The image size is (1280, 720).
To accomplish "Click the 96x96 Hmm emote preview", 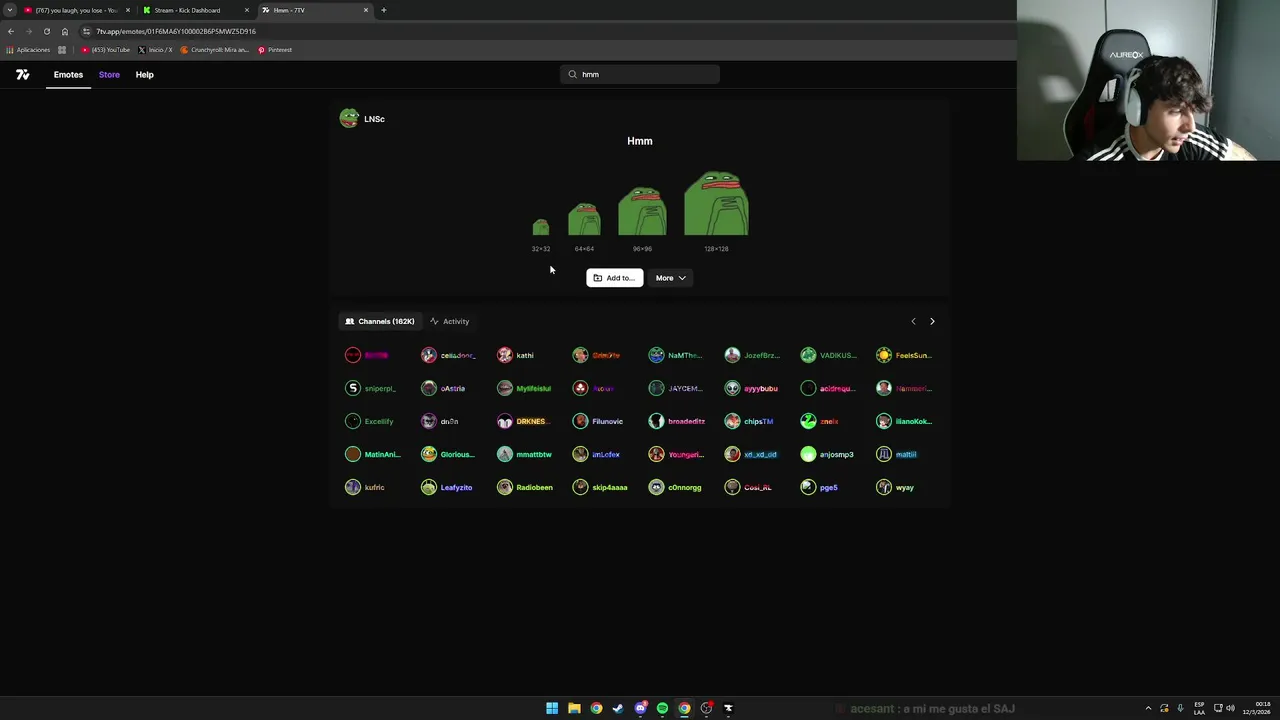I will point(642,211).
